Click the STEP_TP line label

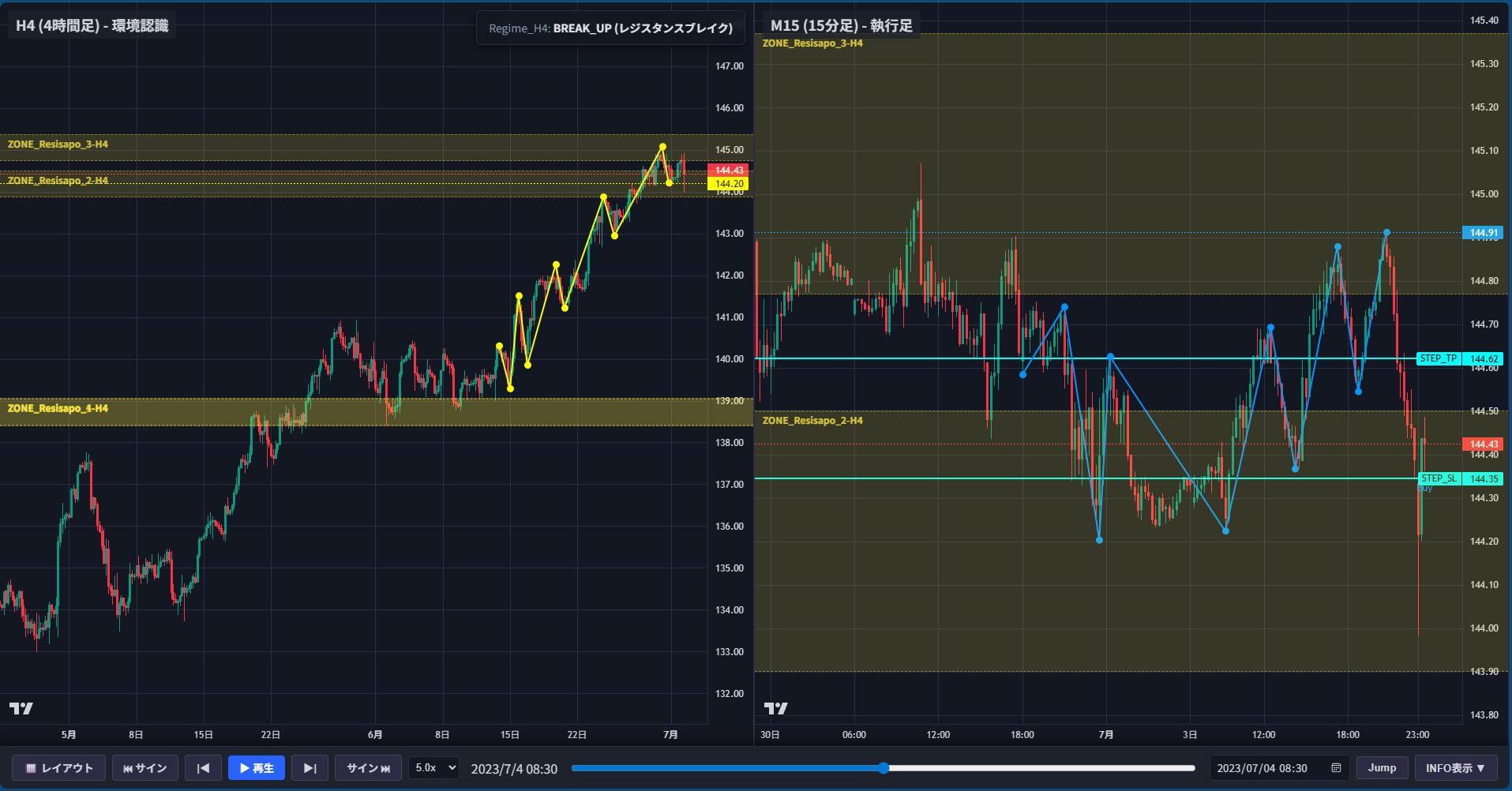point(1439,358)
